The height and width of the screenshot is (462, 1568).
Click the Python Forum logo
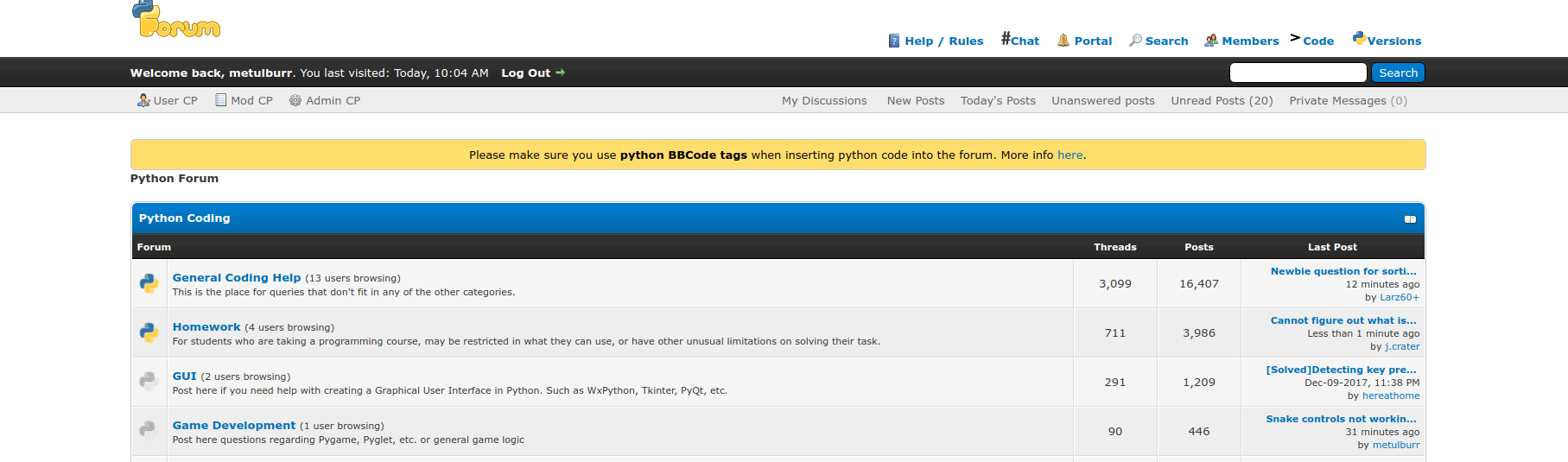coord(175,20)
